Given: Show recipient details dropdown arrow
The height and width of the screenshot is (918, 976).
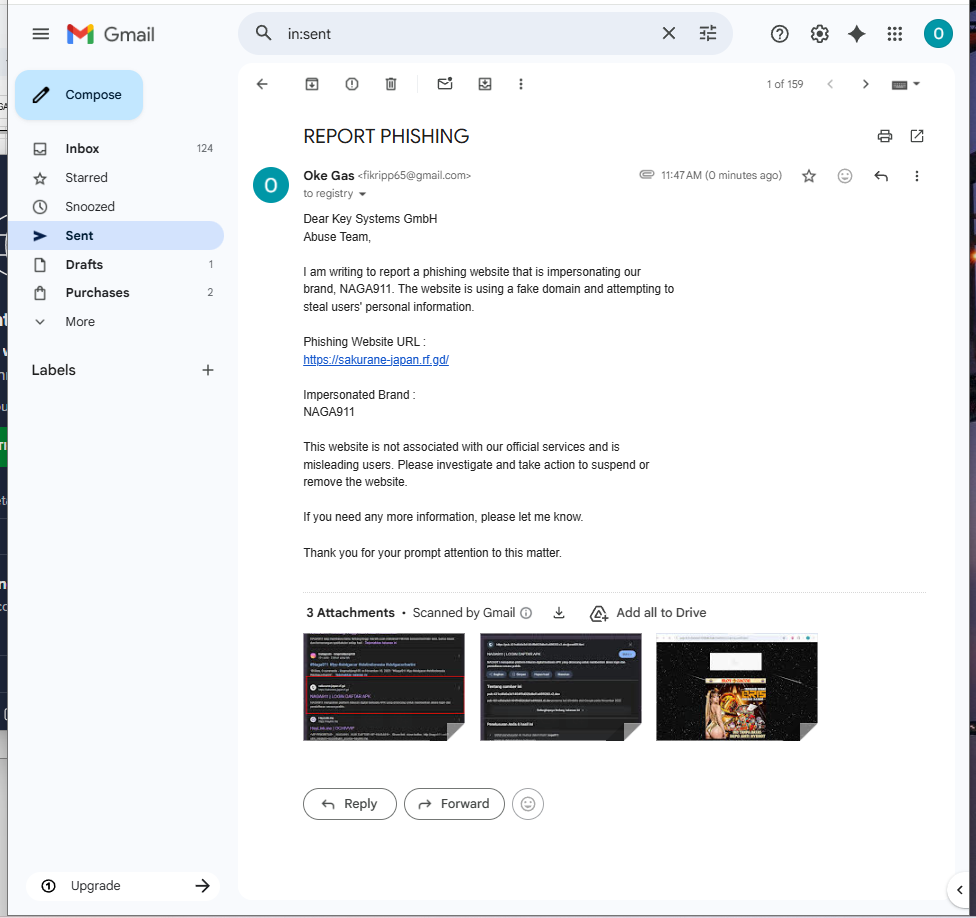Looking at the screenshot, I should tap(362, 194).
